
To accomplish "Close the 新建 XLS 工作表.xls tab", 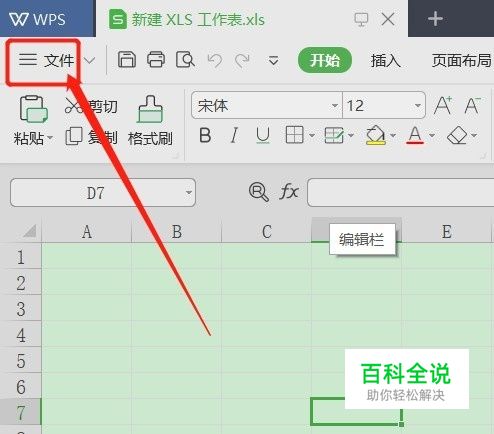I will 388,19.
